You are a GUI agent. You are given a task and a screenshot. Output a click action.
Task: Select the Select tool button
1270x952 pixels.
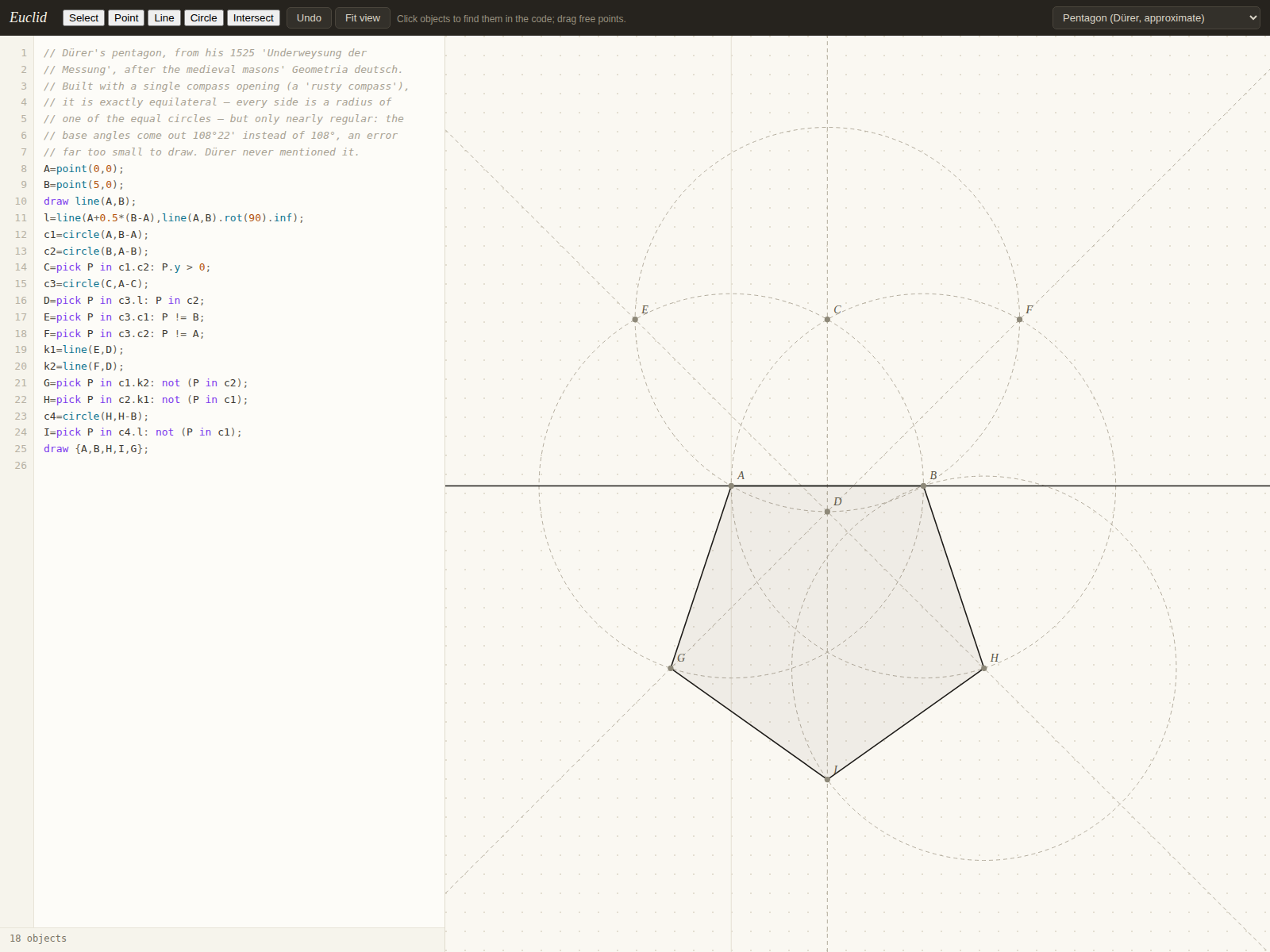click(x=83, y=17)
